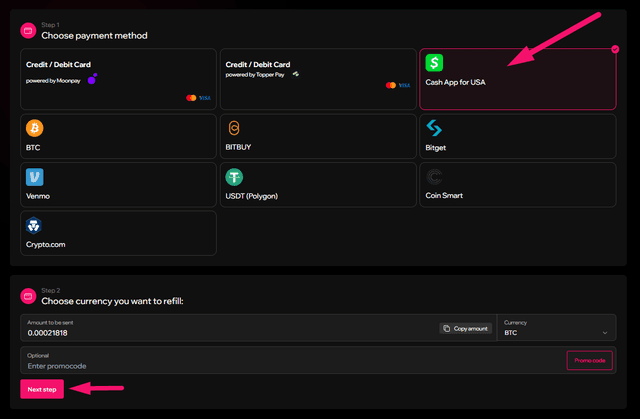640x419 pixels.
Task: Click the 'Choose payment method' heading
Action: (94, 35)
